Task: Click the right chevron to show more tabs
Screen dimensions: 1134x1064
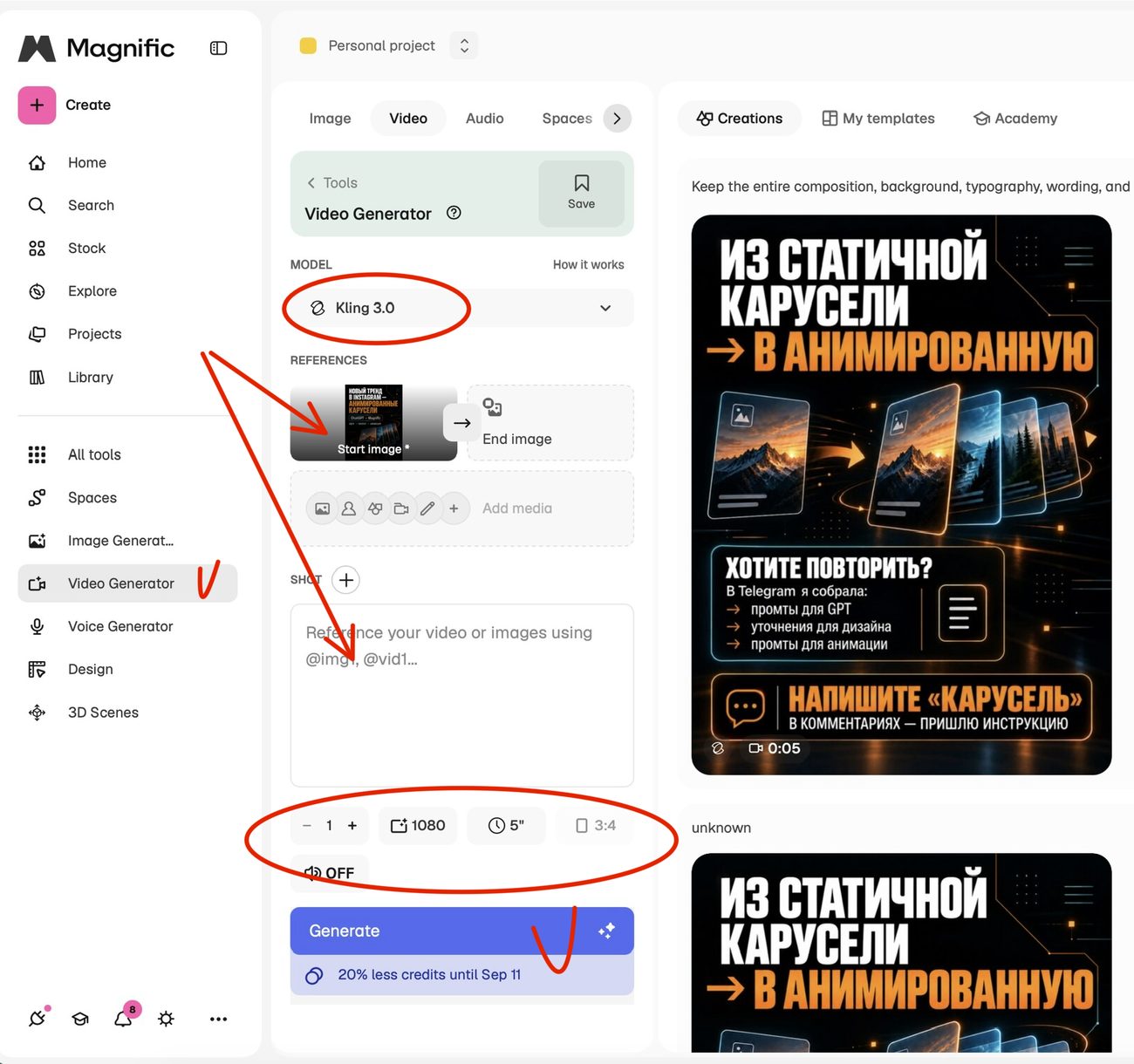Action: (x=618, y=119)
